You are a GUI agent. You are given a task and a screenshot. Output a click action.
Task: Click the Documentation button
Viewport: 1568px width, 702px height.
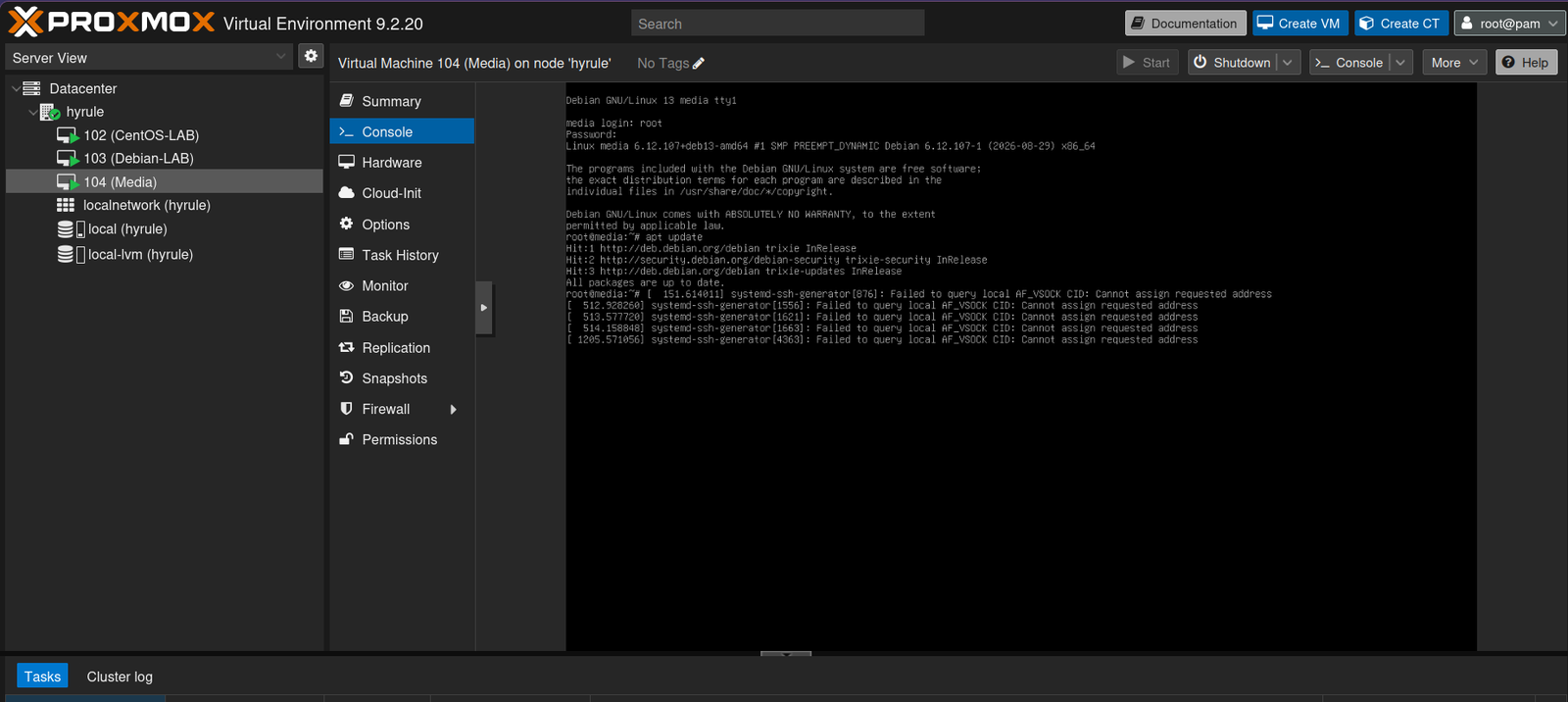pos(1186,24)
